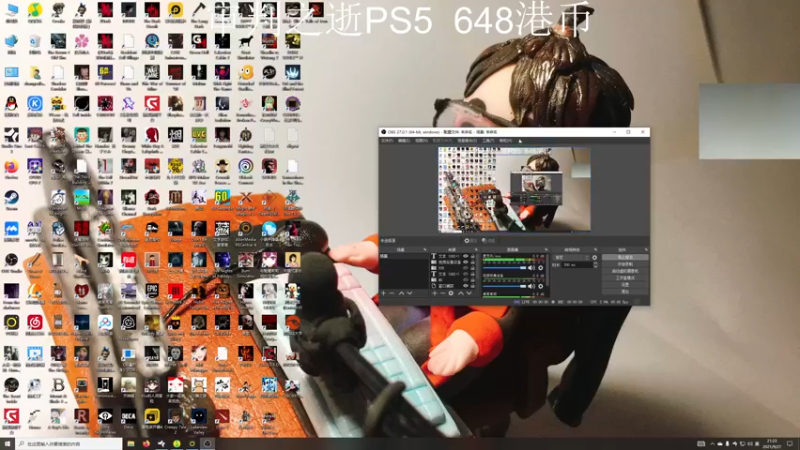The width and height of the screenshot is (800, 450).
Task: Mute the 麦克风/Aux mixer channel
Action: pyautogui.click(x=531, y=268)
